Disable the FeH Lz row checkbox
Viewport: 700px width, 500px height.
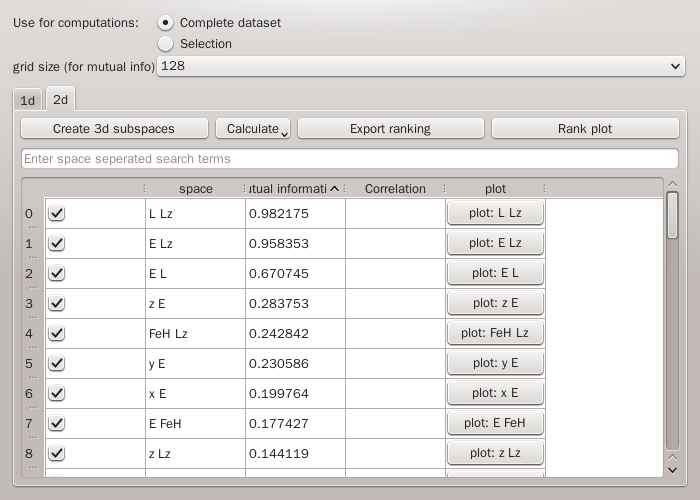coord(57,334)
